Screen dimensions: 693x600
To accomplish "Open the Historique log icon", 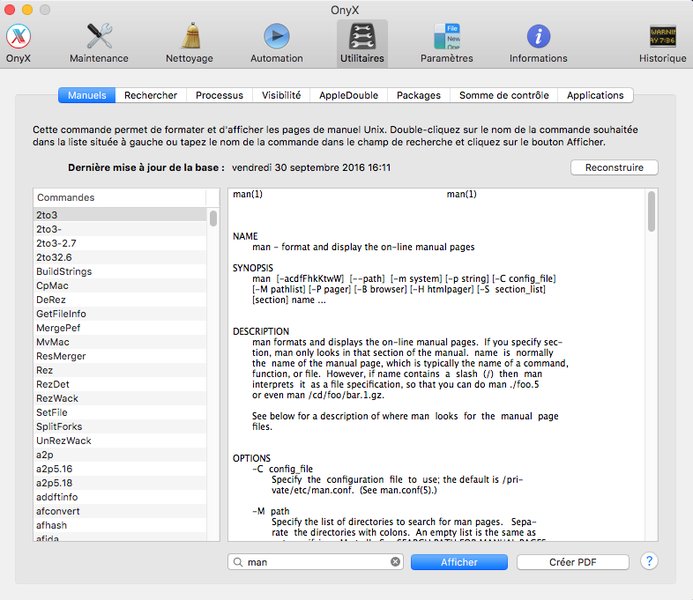I will [x=663, y=36].
